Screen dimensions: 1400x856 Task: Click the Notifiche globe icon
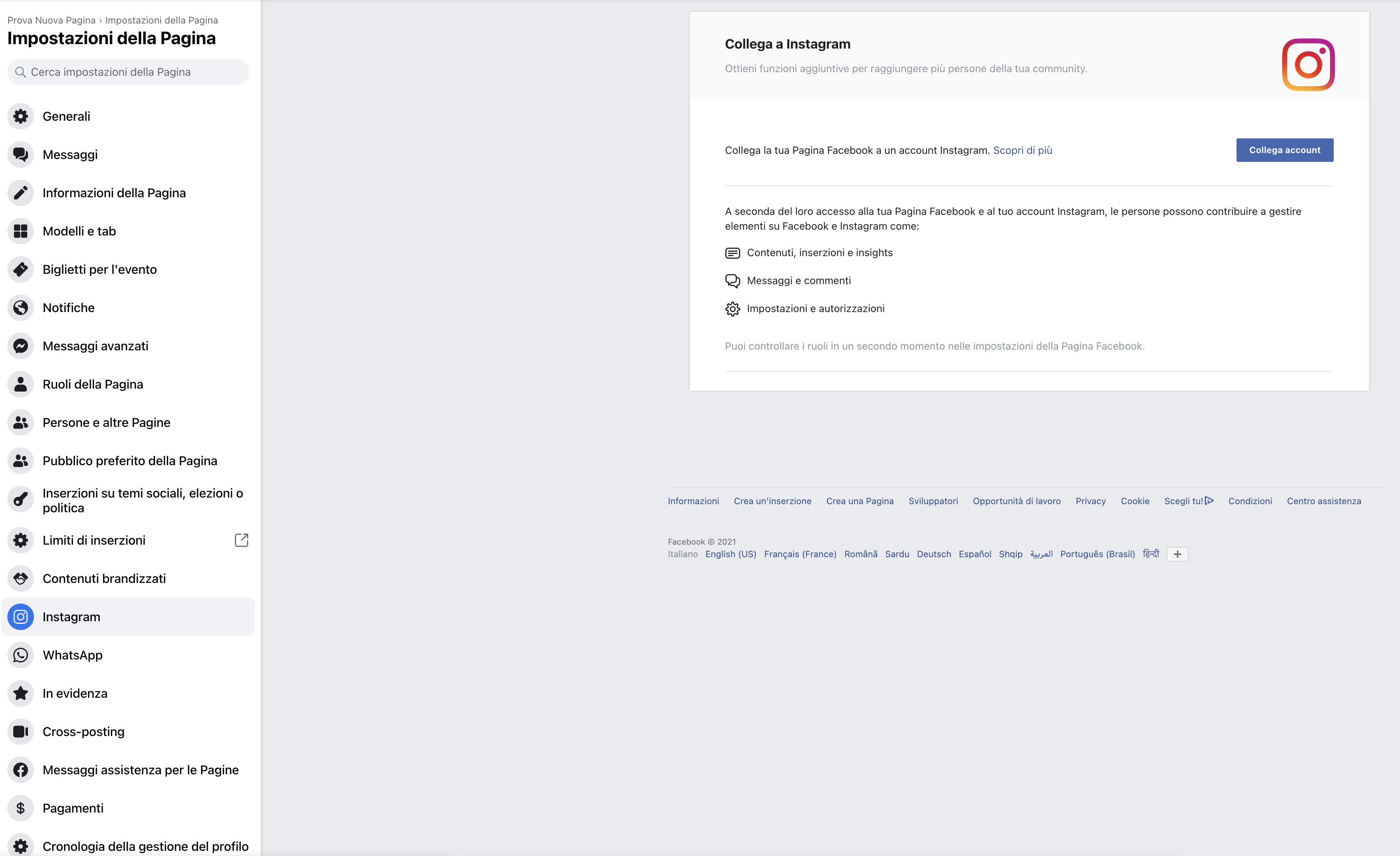(x=21, y=308)
